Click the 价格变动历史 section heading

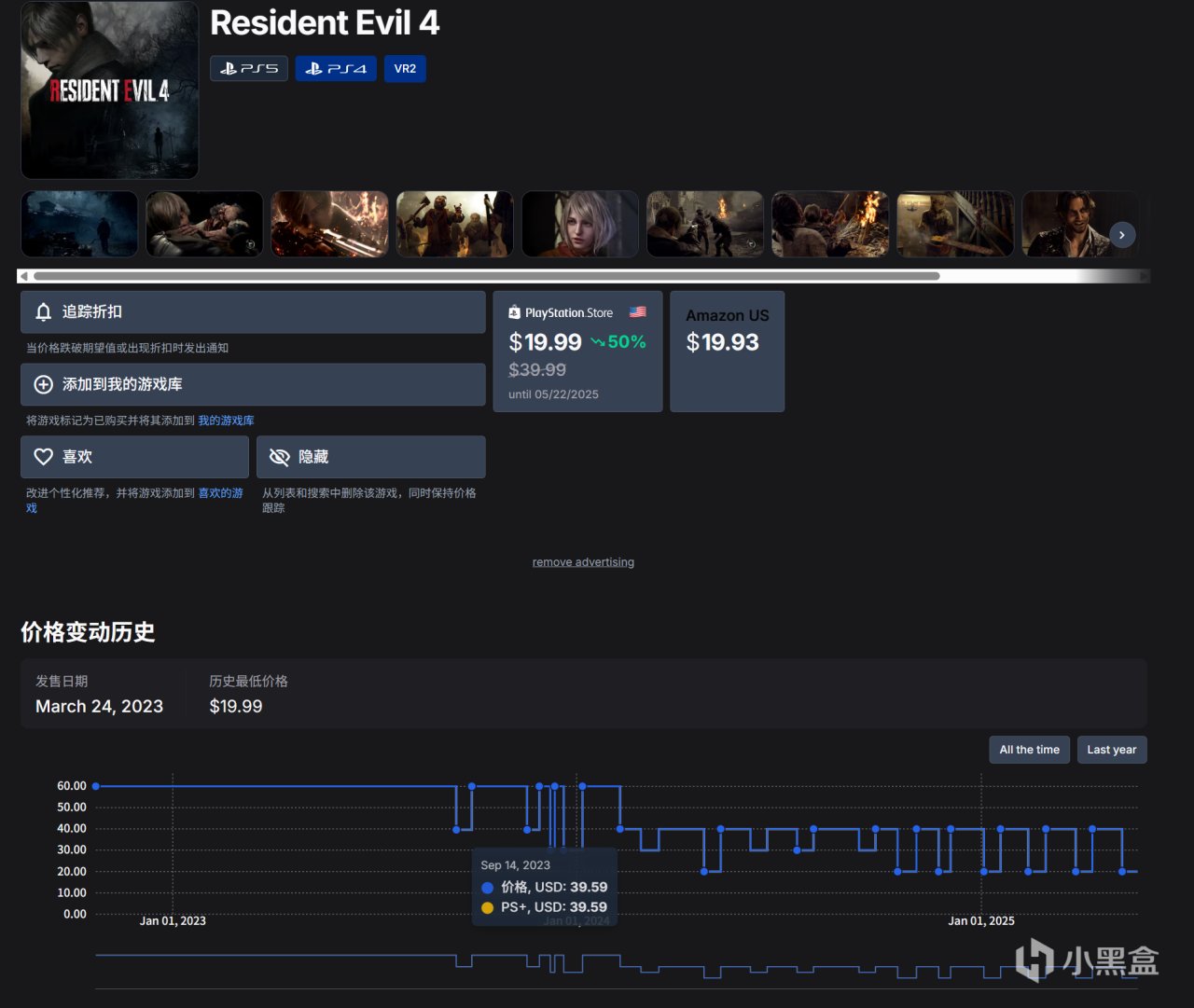coord(88,632)
